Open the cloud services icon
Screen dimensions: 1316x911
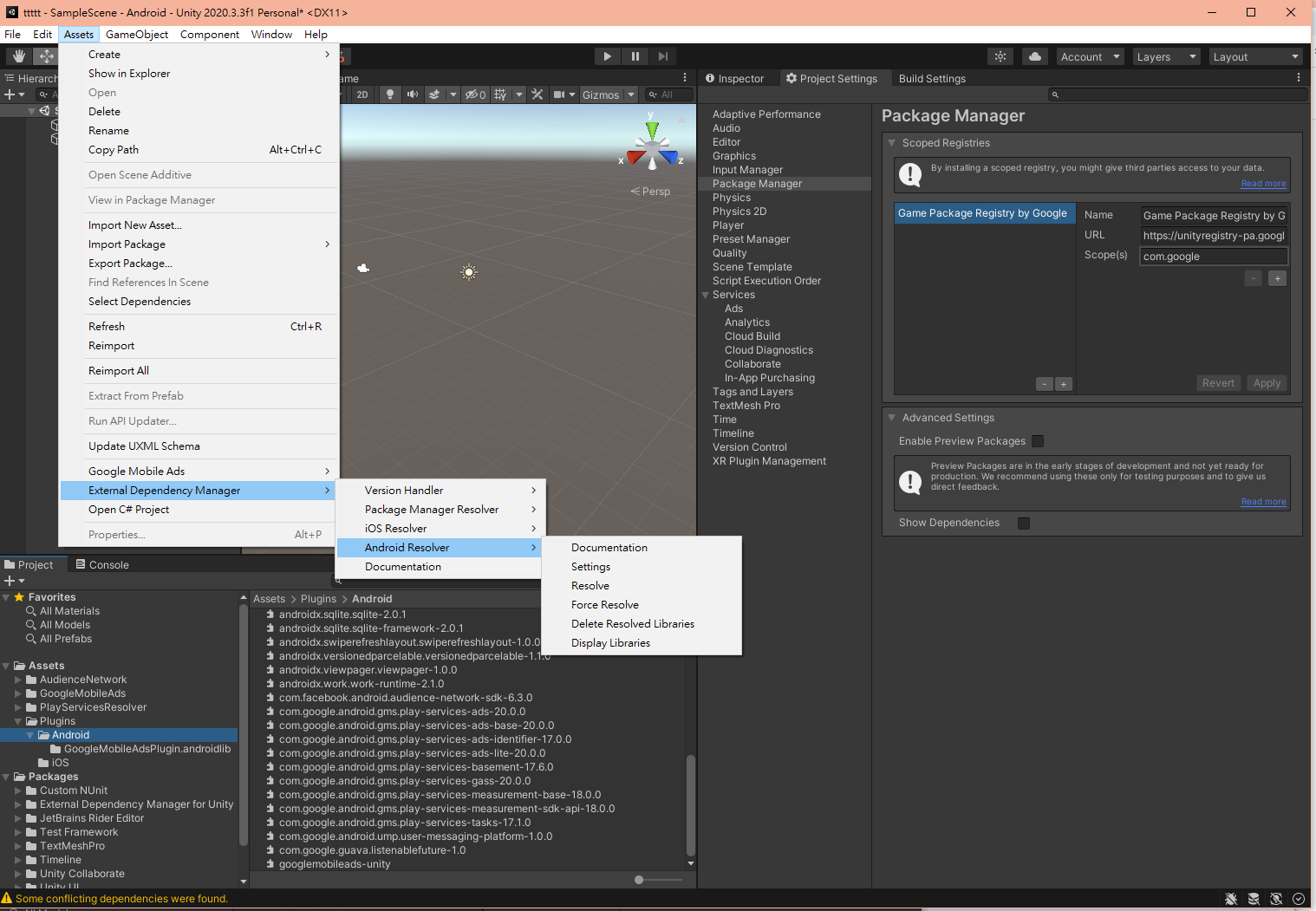point(1034,56)
